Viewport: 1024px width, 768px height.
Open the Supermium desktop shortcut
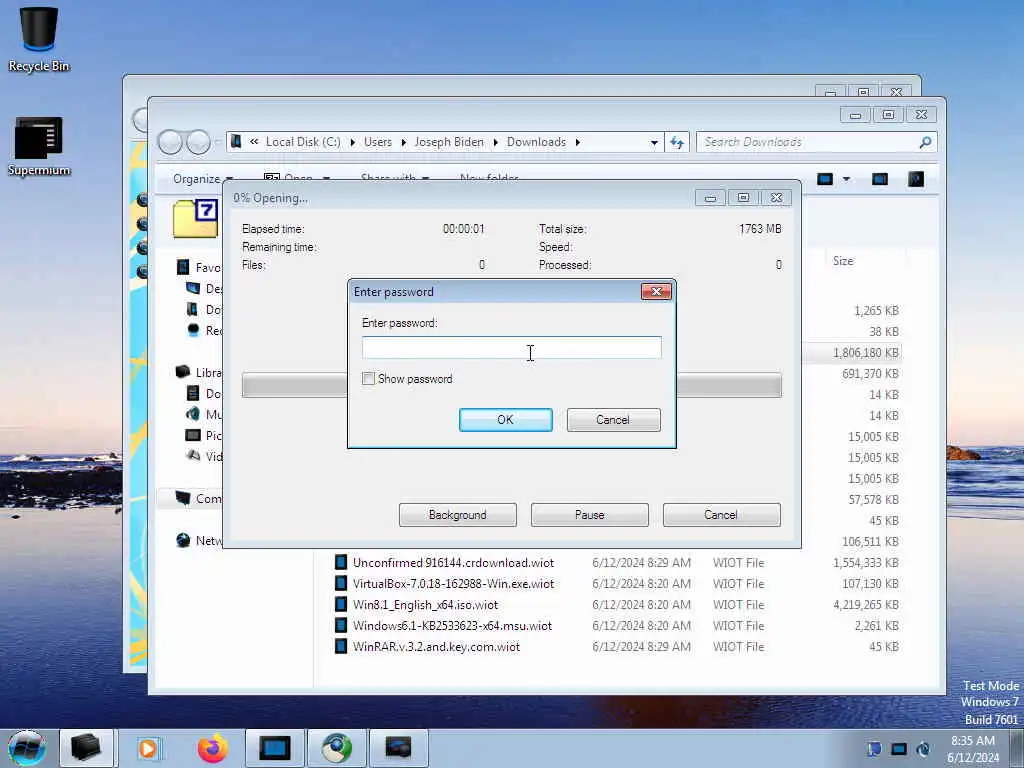pyautogui.click(x=39, y=146)
